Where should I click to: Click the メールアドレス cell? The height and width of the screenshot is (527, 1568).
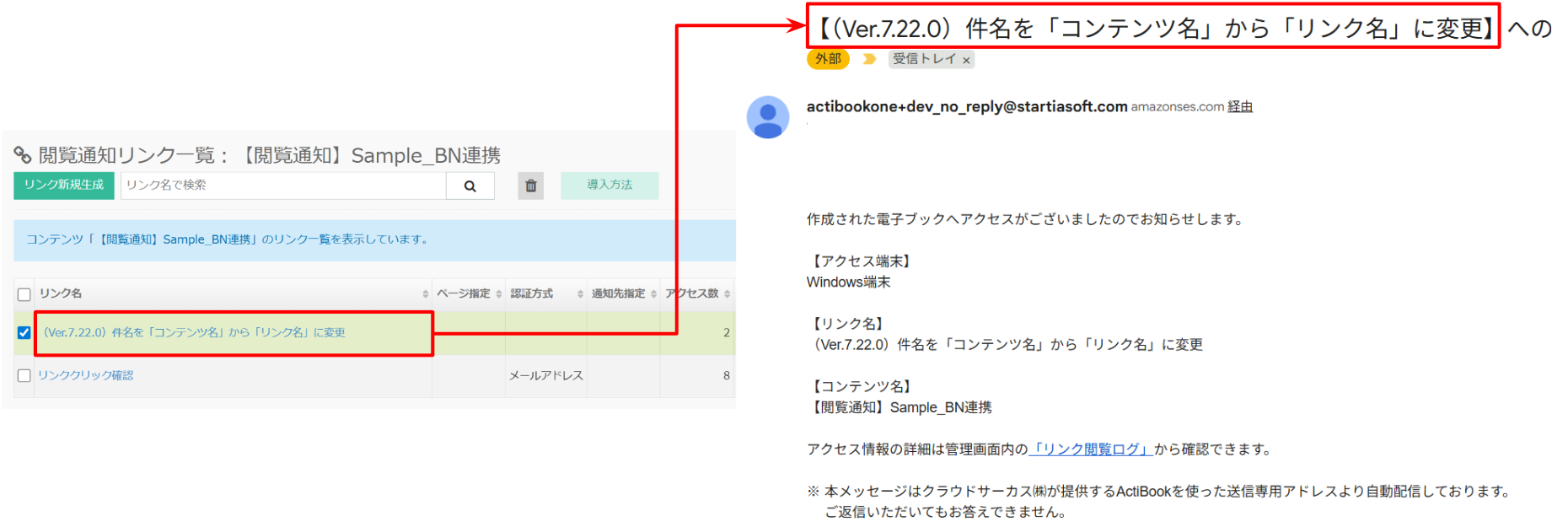click(x=546, y=376)
